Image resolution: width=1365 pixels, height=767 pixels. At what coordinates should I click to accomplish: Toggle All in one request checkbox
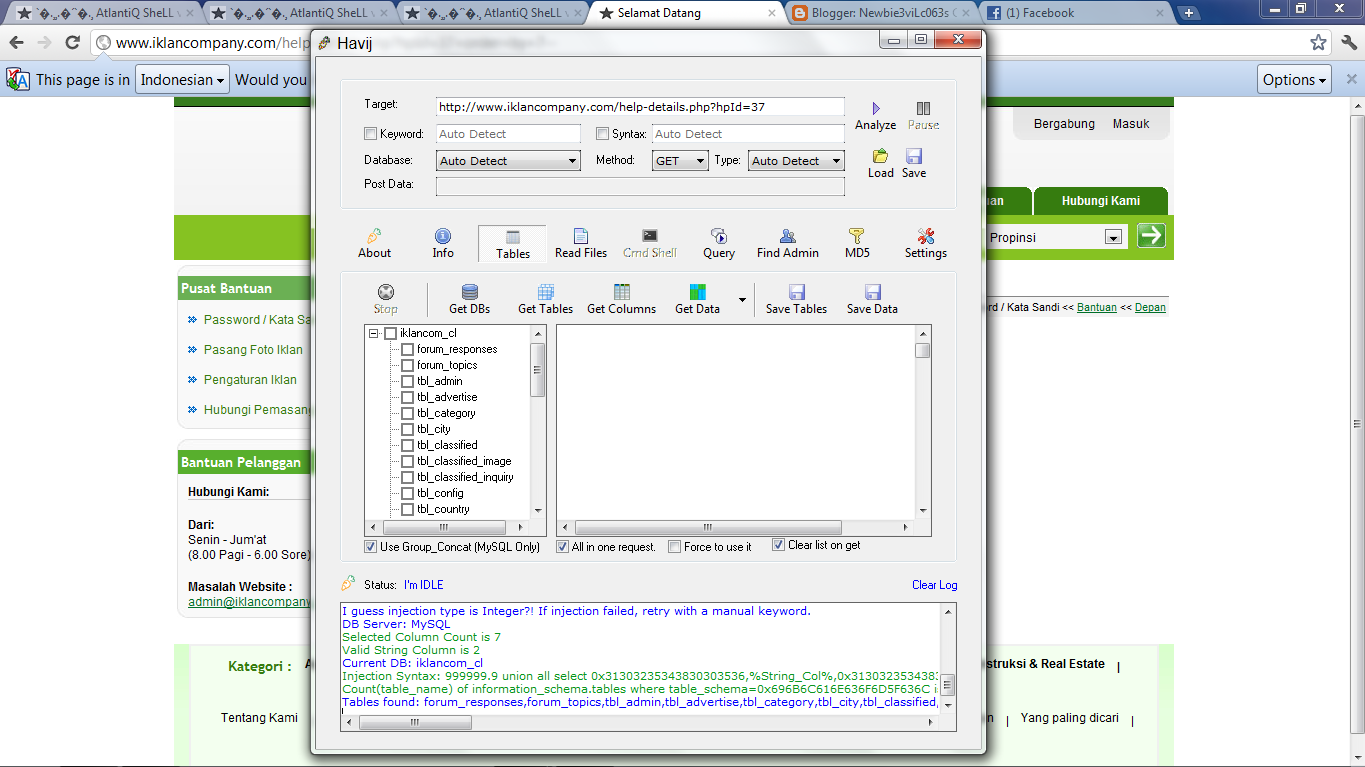pos(563,547)
